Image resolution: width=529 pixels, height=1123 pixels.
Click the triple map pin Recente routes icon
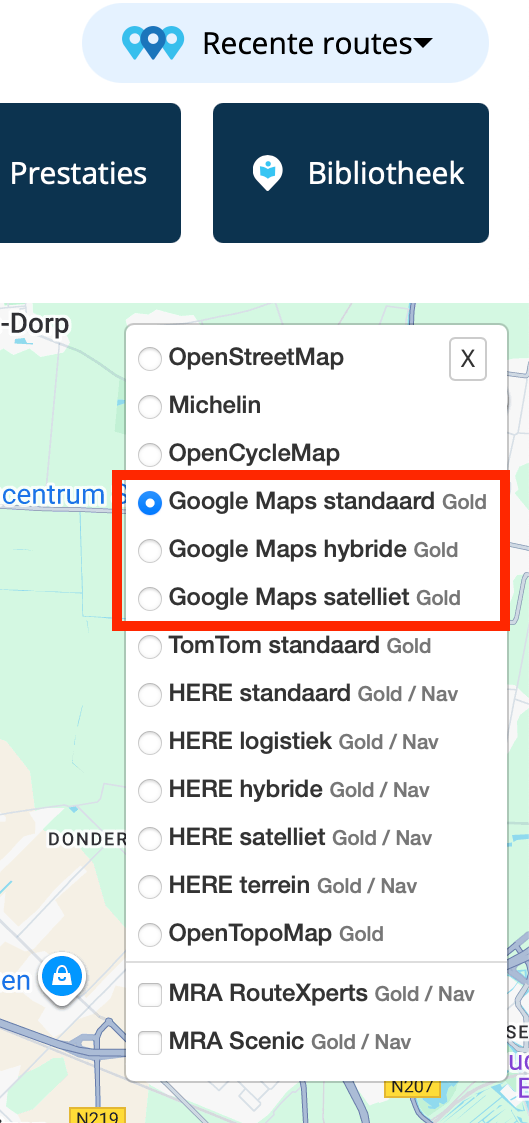[153, 43]
